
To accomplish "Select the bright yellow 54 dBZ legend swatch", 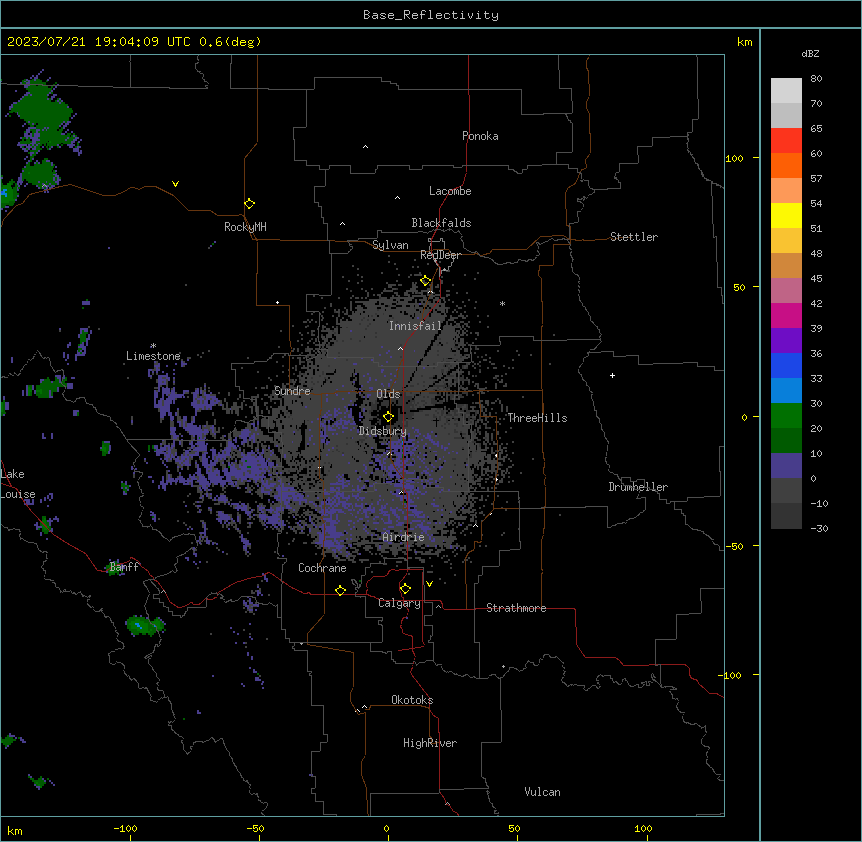I will coord(786,215).
